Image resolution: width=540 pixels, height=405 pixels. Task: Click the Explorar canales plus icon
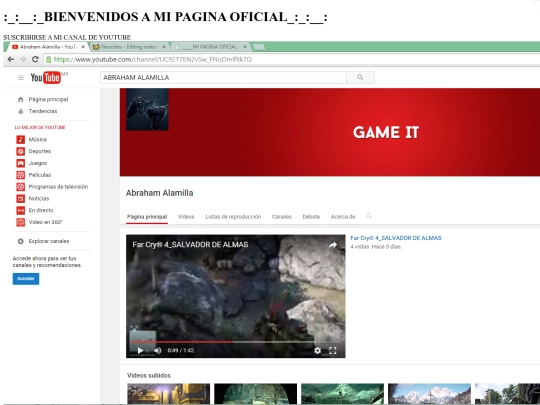(x=21, y=241)
